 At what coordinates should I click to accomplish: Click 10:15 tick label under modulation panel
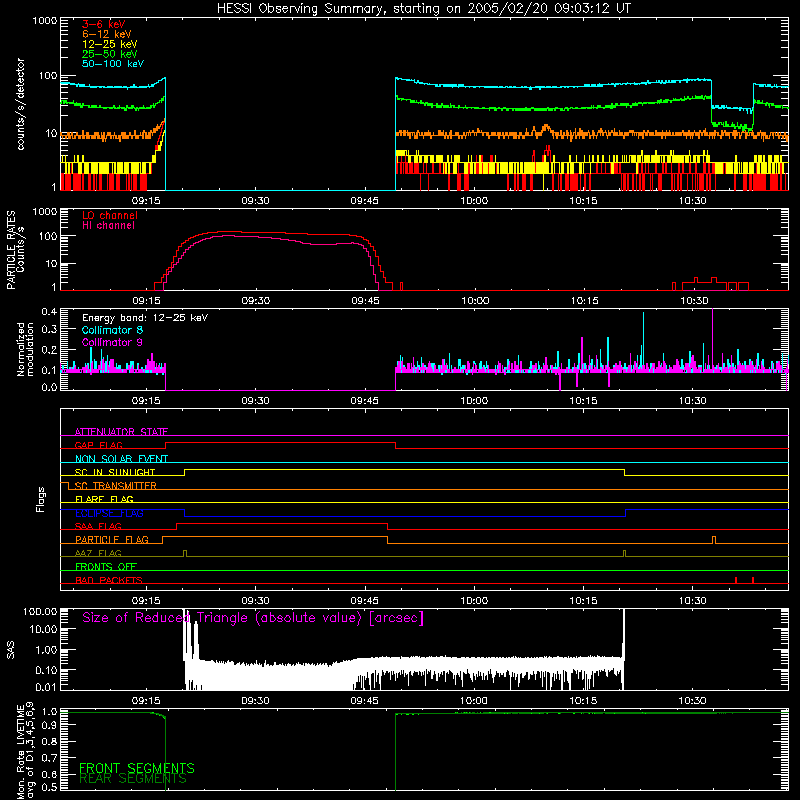(x=583, y=401)
